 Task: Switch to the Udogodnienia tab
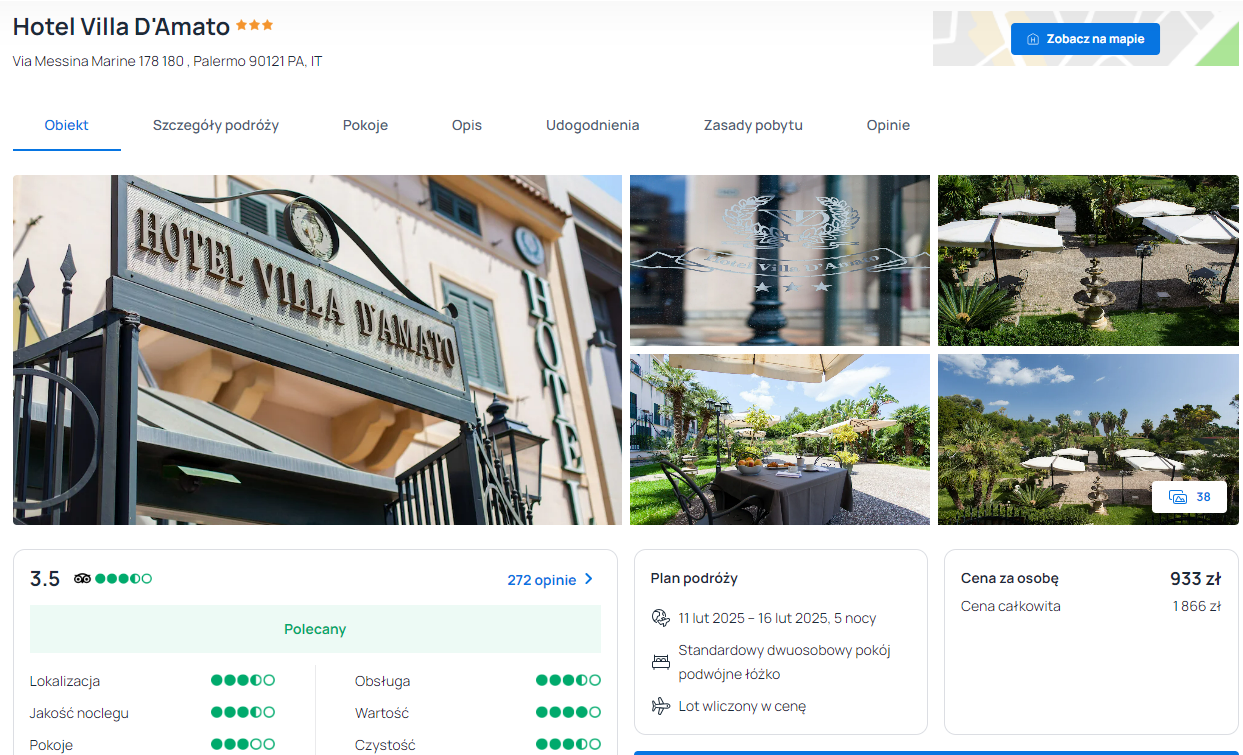(x=593, y=125)
